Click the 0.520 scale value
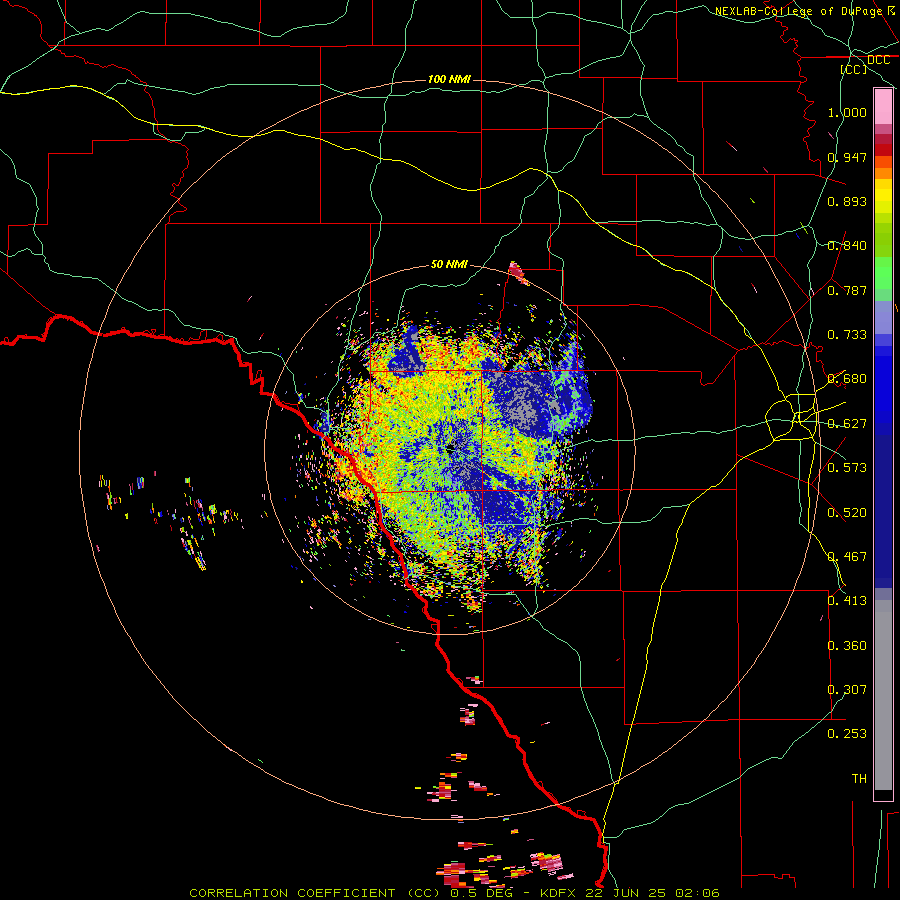Screen dimensions: 900x900 [x=847, y=513]
